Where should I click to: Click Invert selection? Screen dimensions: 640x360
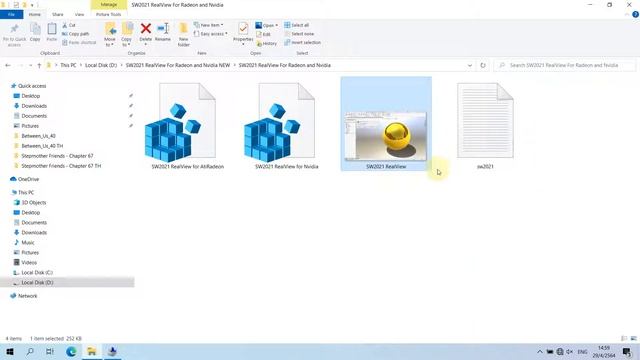click(302, 42)
